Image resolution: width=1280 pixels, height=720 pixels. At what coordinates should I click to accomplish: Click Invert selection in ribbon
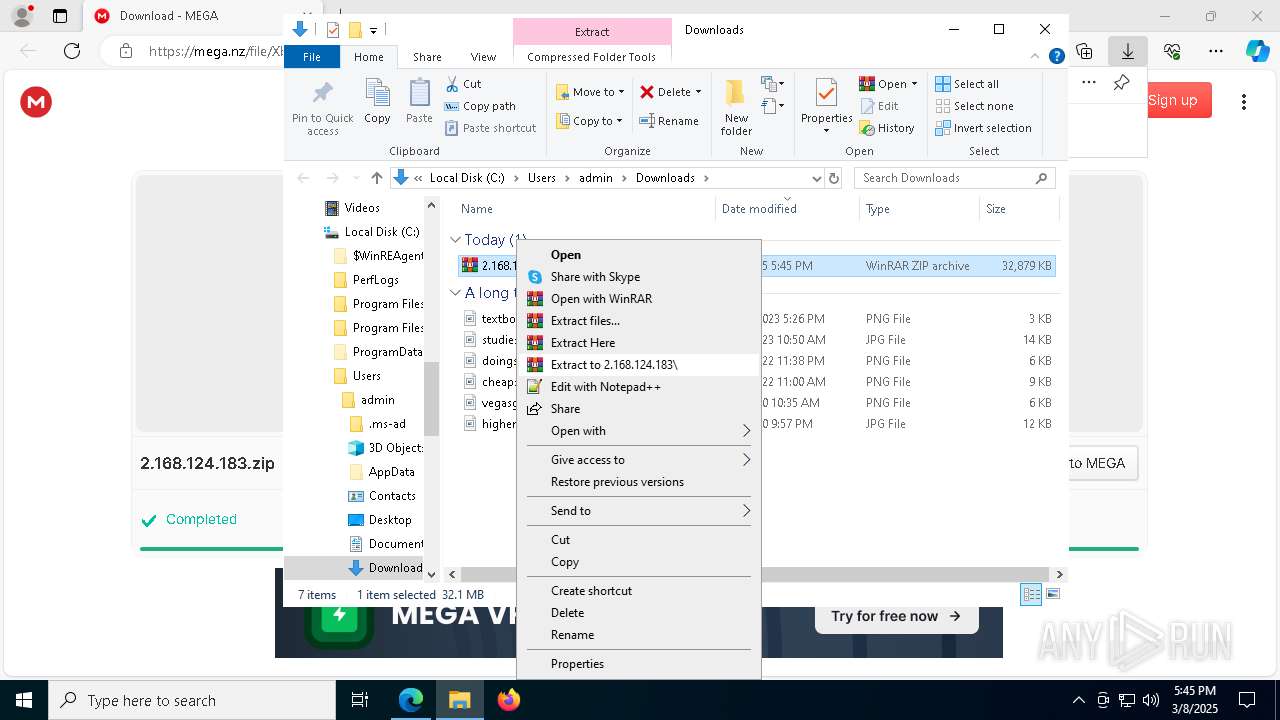pyautogui.click(x=983, y=128)
